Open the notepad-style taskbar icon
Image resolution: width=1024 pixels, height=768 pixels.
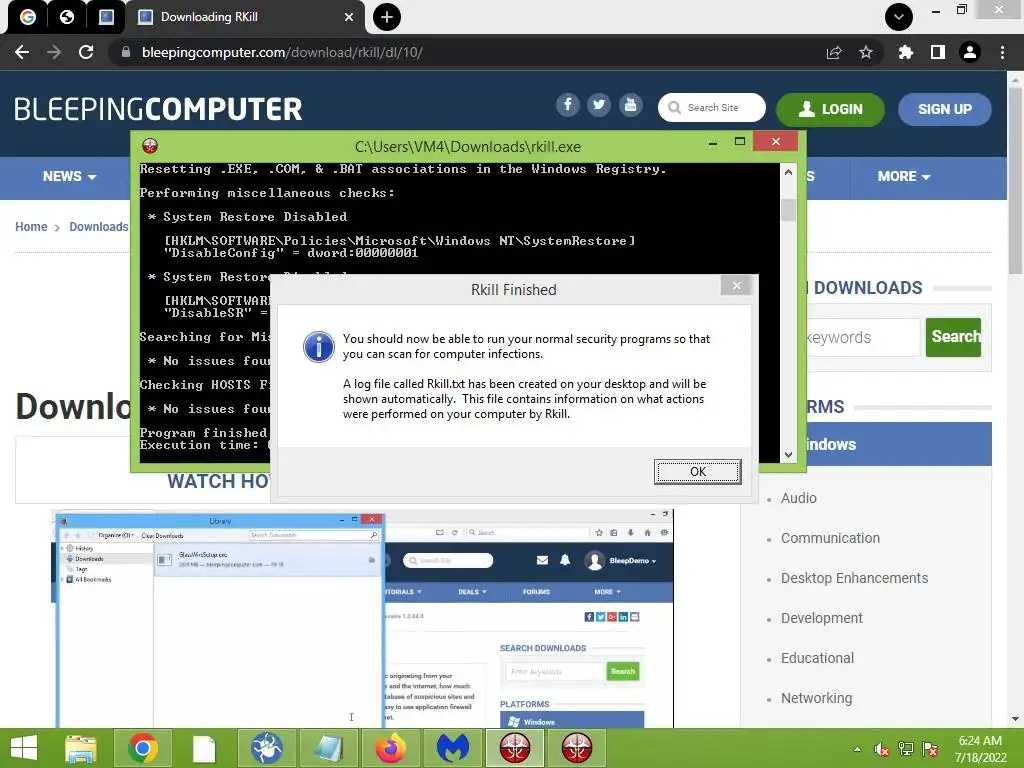click(x=328, y=748)
